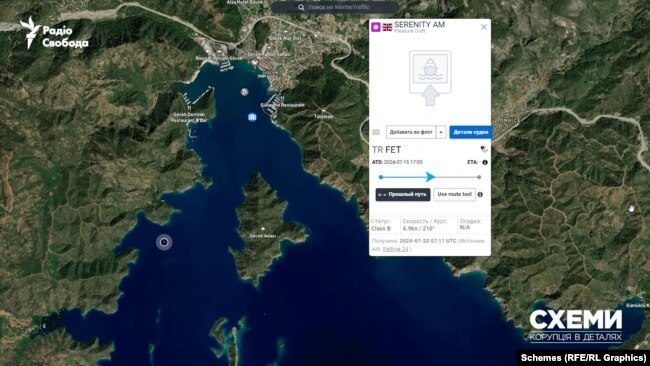Click the magnifier icon in search bar
The image size is (650, 366).
[301, 7]
